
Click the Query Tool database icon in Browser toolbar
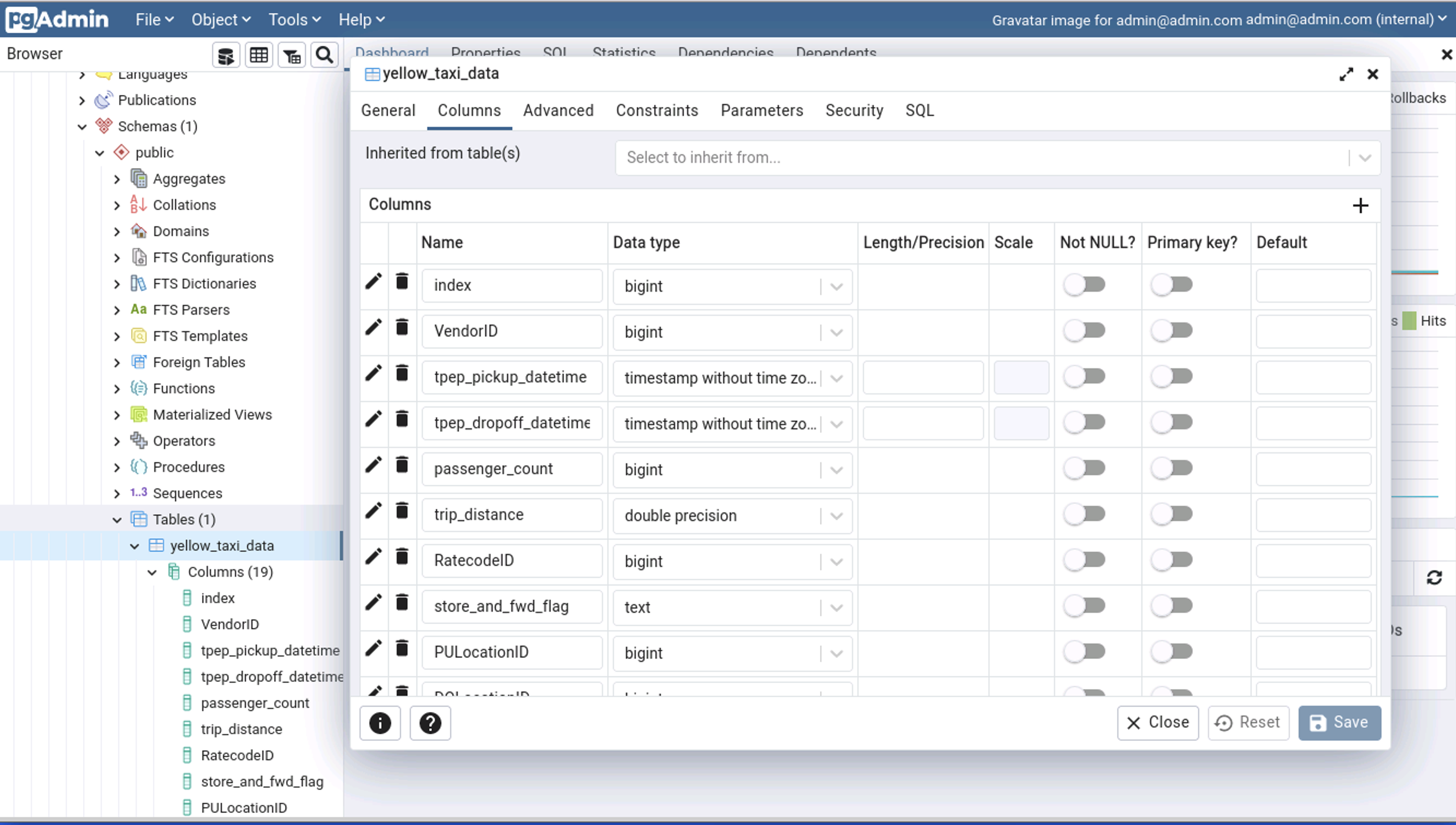click(x=226, y=56)
